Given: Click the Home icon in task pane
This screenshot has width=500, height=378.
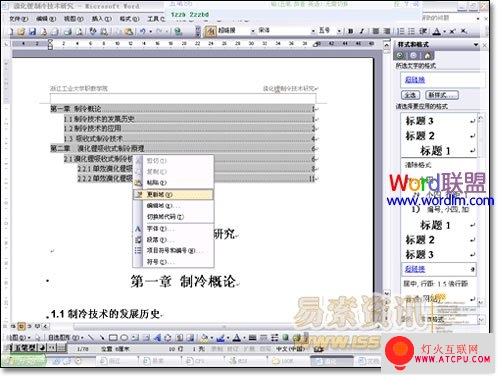Looking at the screenshot, I should [x=427, y=55].
